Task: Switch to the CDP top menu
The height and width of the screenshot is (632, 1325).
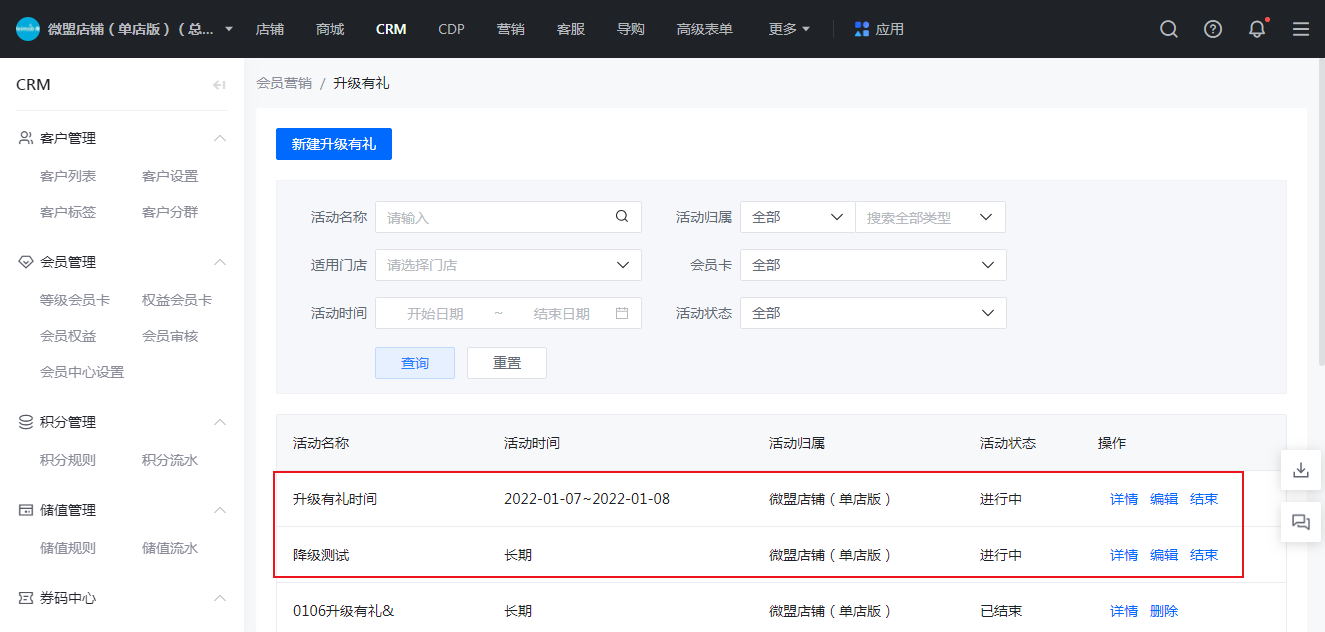Action: pos(451,29)
